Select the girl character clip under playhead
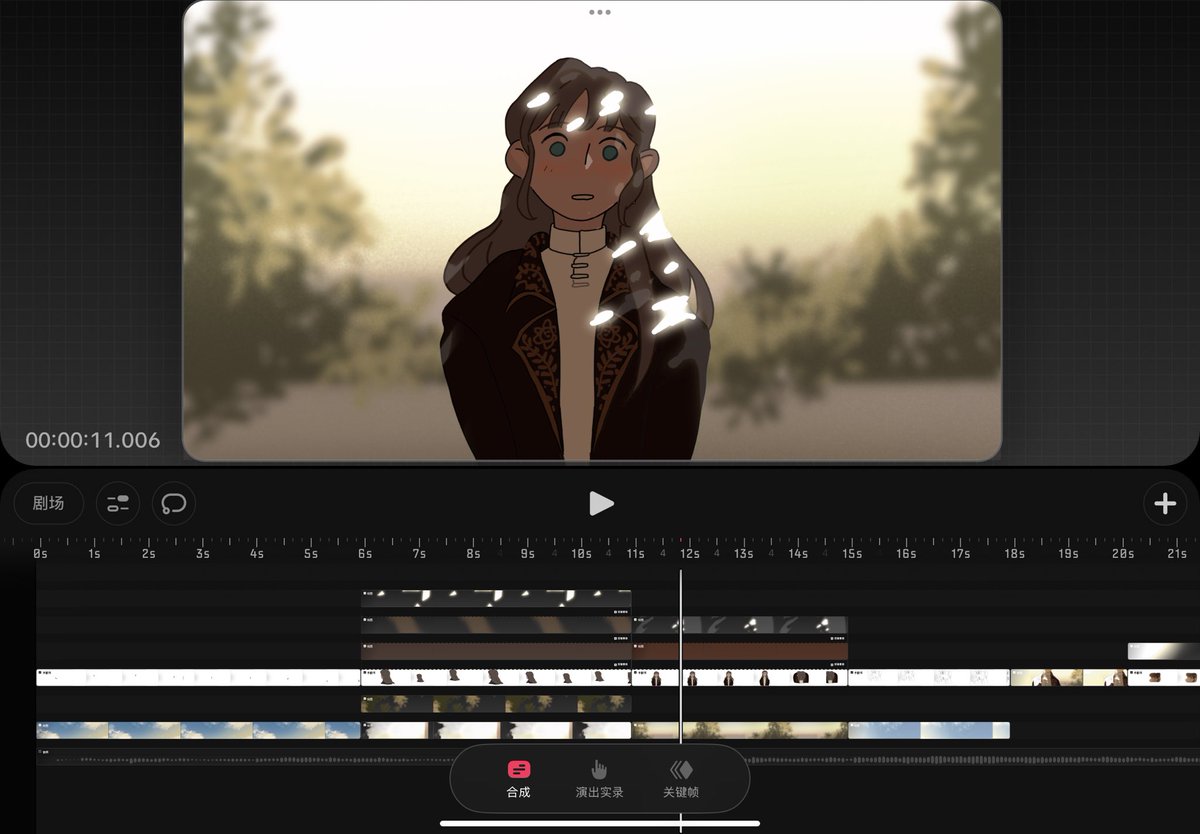1200x834 pixels. [x=740, y=677]
